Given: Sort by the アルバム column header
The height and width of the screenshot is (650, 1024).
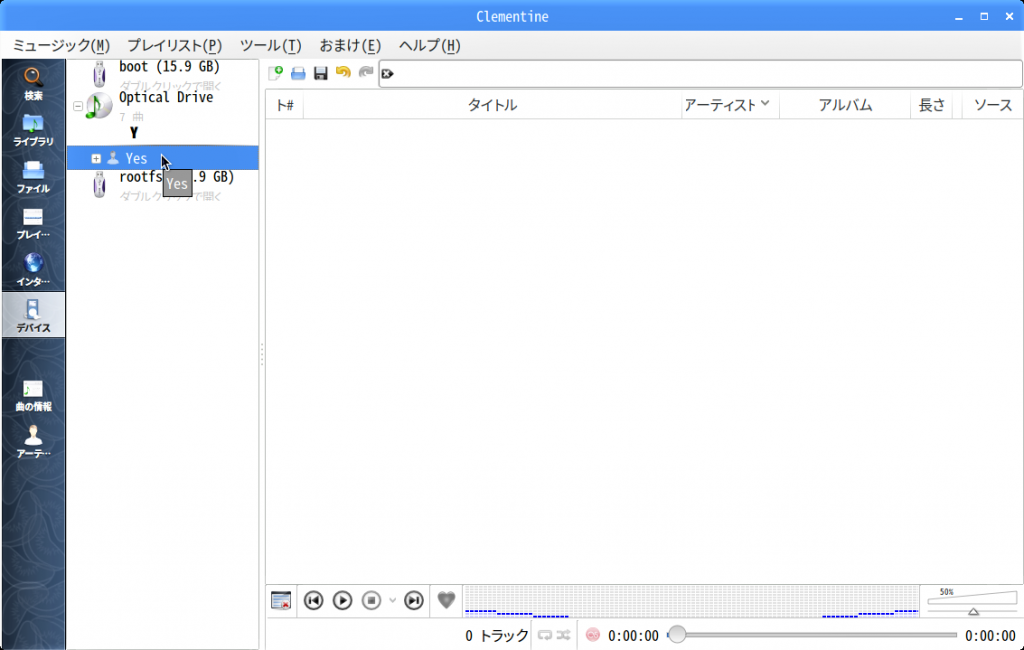Looking at the screenshot, I should coord(845,105).
